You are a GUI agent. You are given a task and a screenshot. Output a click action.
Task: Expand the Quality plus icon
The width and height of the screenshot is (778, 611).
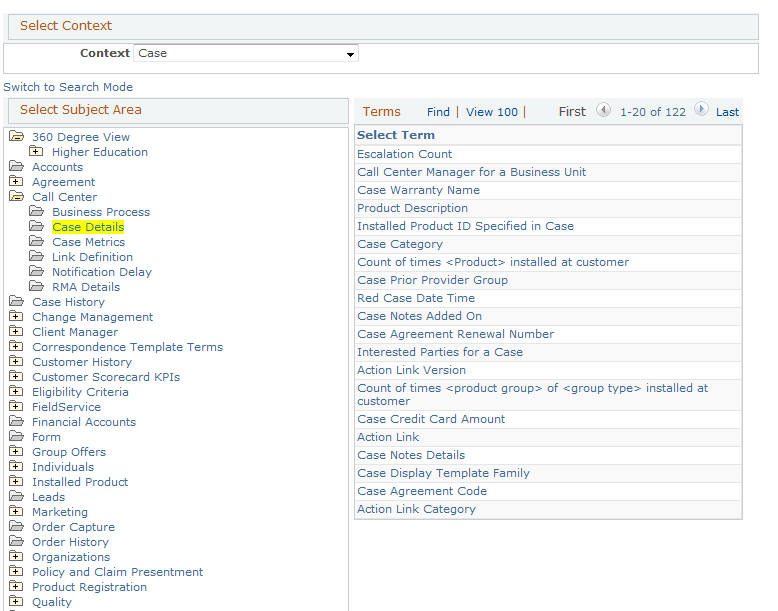tap(16, 601)
